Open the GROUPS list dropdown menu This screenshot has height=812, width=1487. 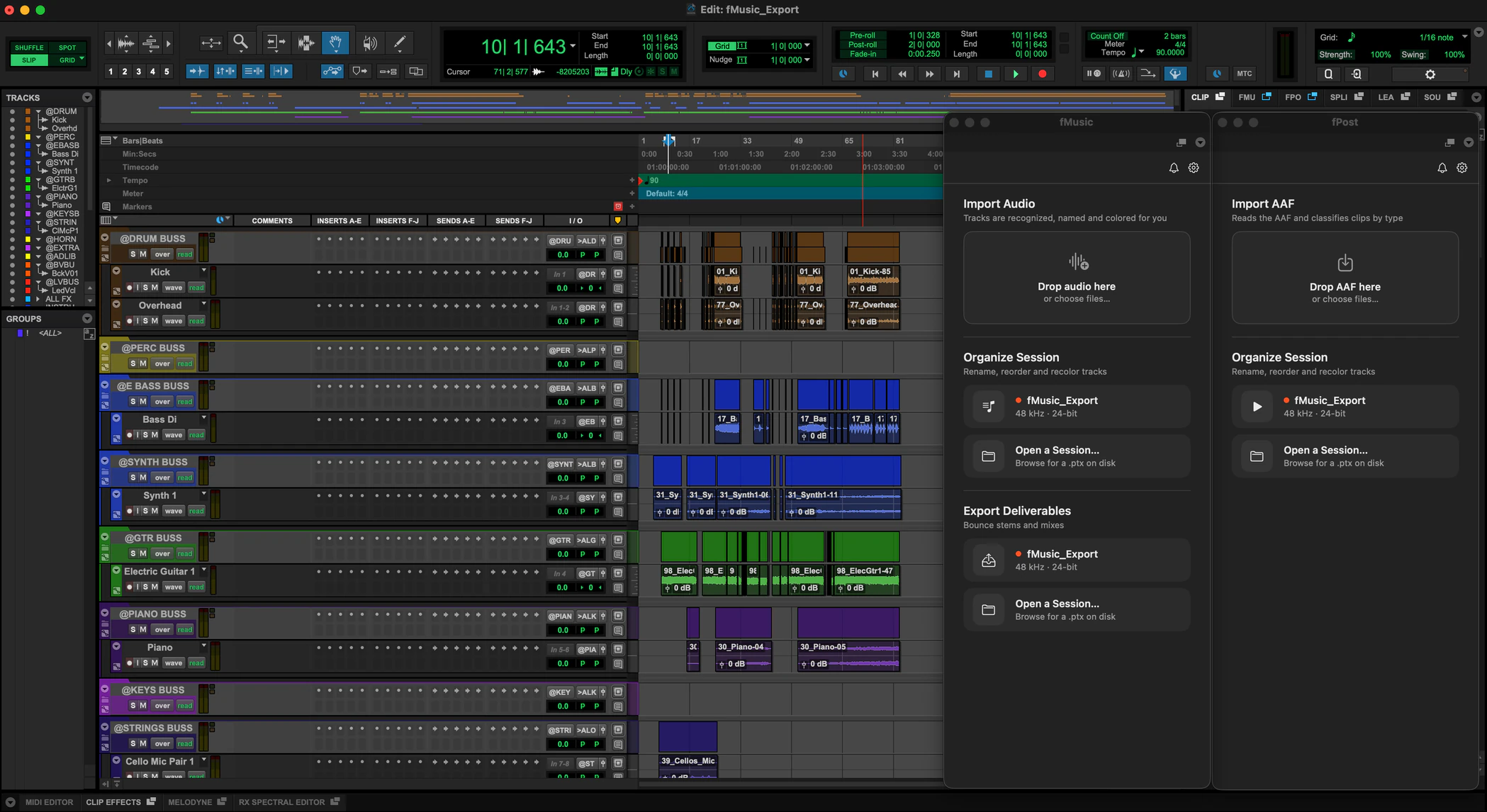tap(87, 319)
